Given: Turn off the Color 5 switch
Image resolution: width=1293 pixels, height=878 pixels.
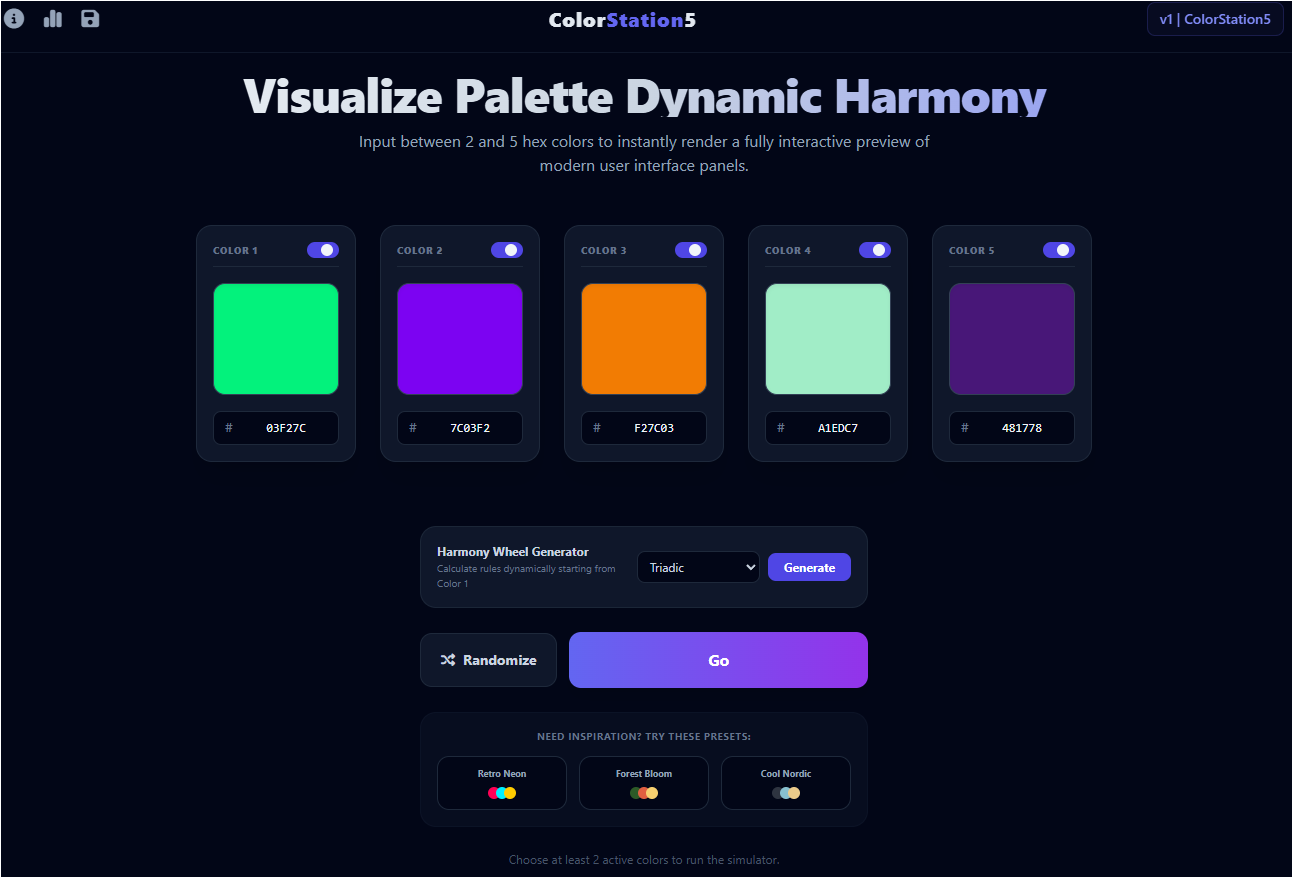Looking at the screenshot, I should (x=1059, y=250).
